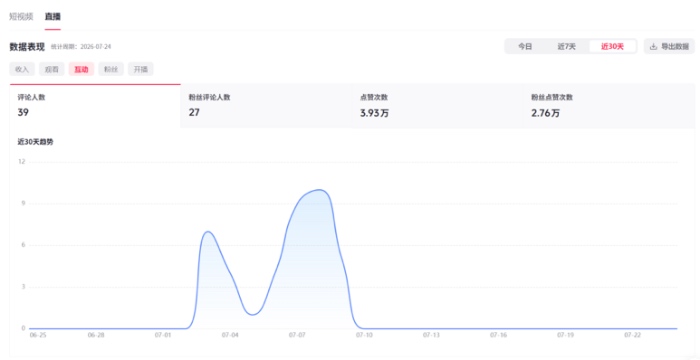Viewport: 700px width, 360px height.
Task: Choose the 近7天 time range
Action: (x=567, y=46)
